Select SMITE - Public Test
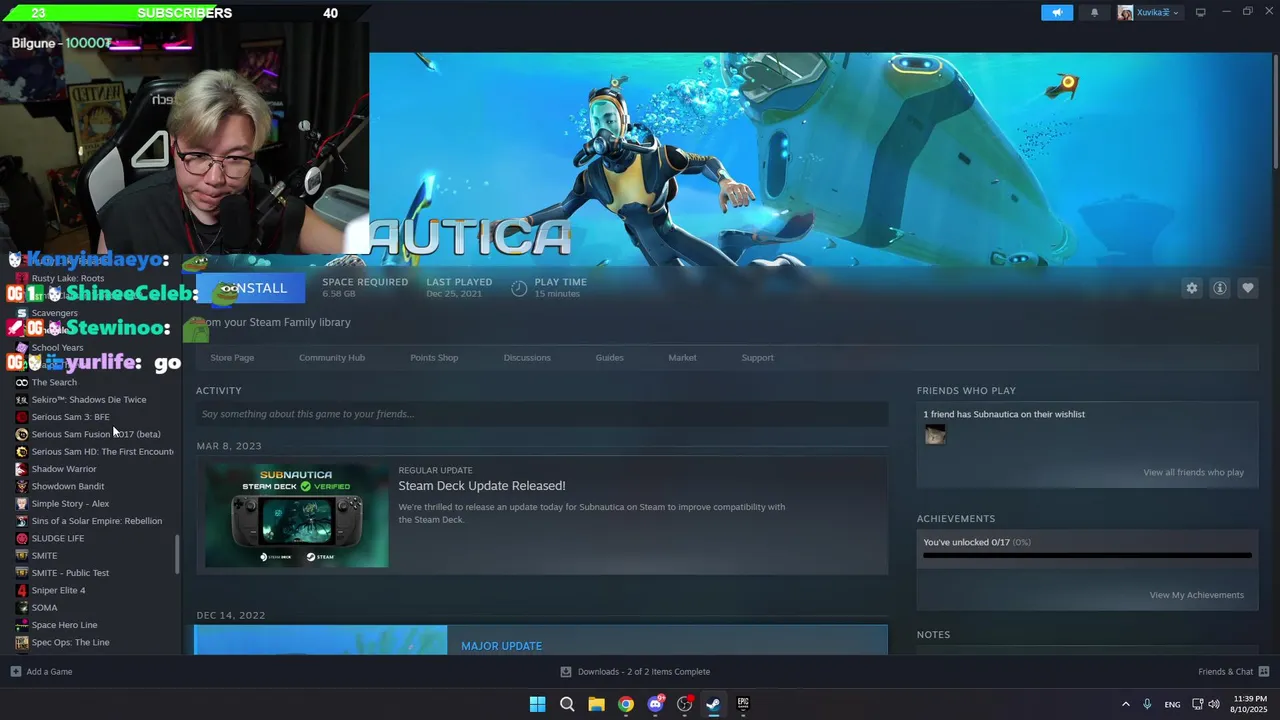 coord(70,573)
